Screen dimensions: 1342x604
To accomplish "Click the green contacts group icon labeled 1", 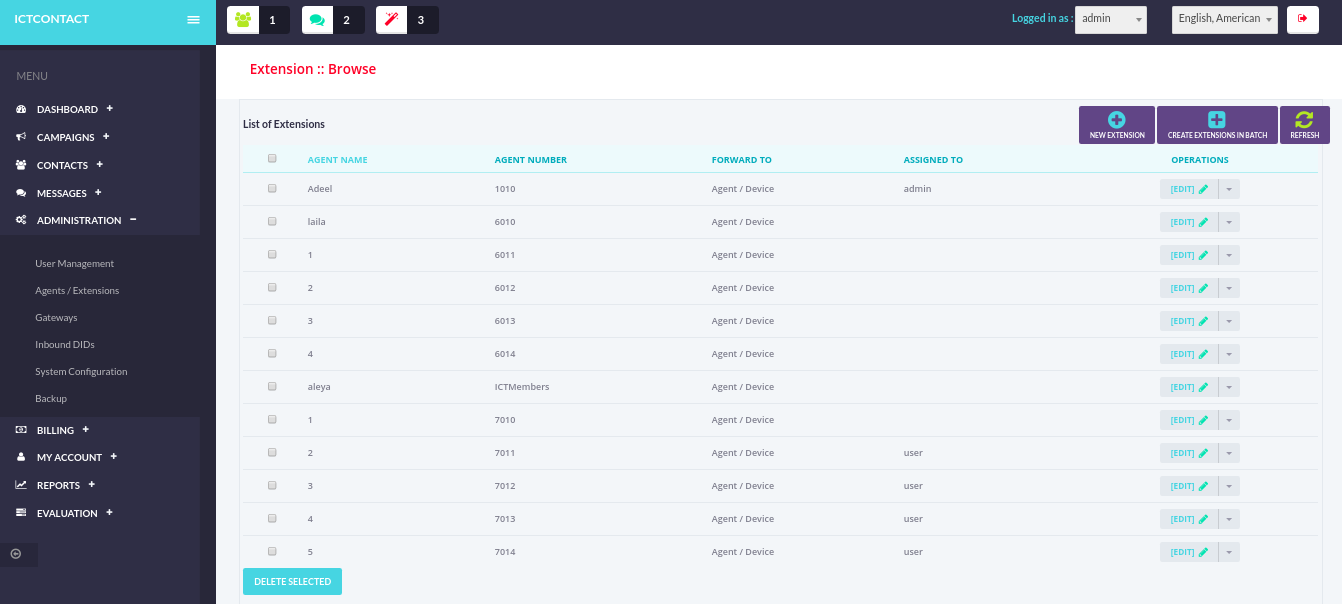I will tap(243, 20).
